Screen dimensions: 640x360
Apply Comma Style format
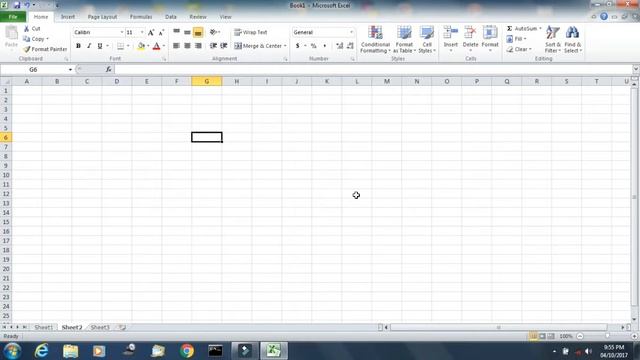point(324,46)
